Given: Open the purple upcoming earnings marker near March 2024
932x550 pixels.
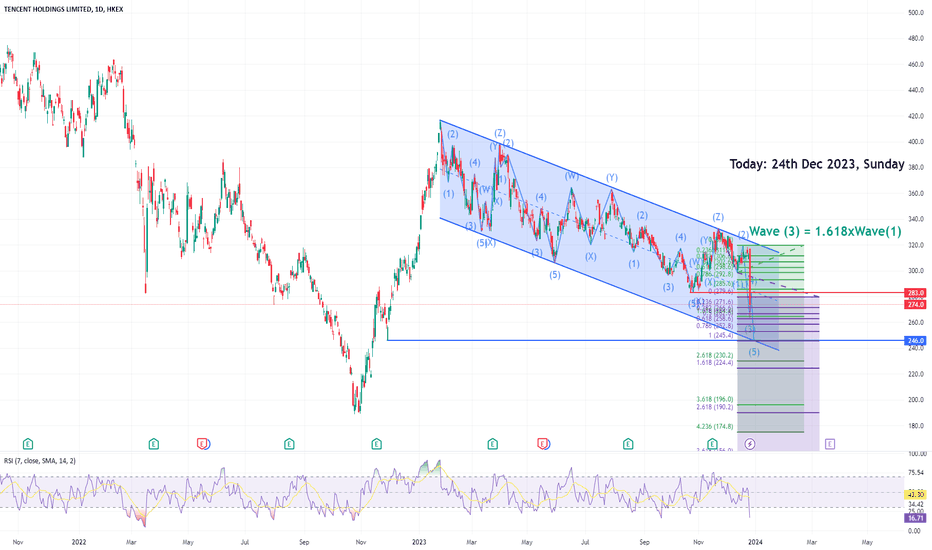Looking at the screenshot, I should click(830, 444).
